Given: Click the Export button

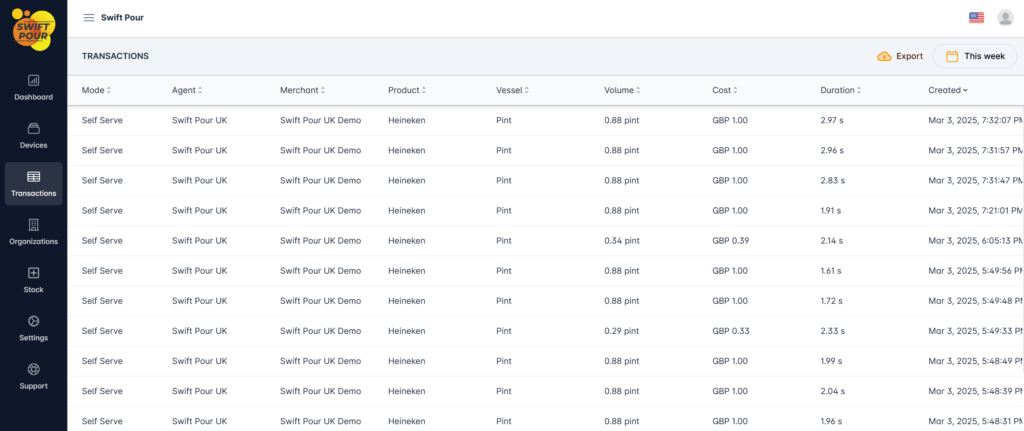Looking at the screenshot, I should pos(899,56).
